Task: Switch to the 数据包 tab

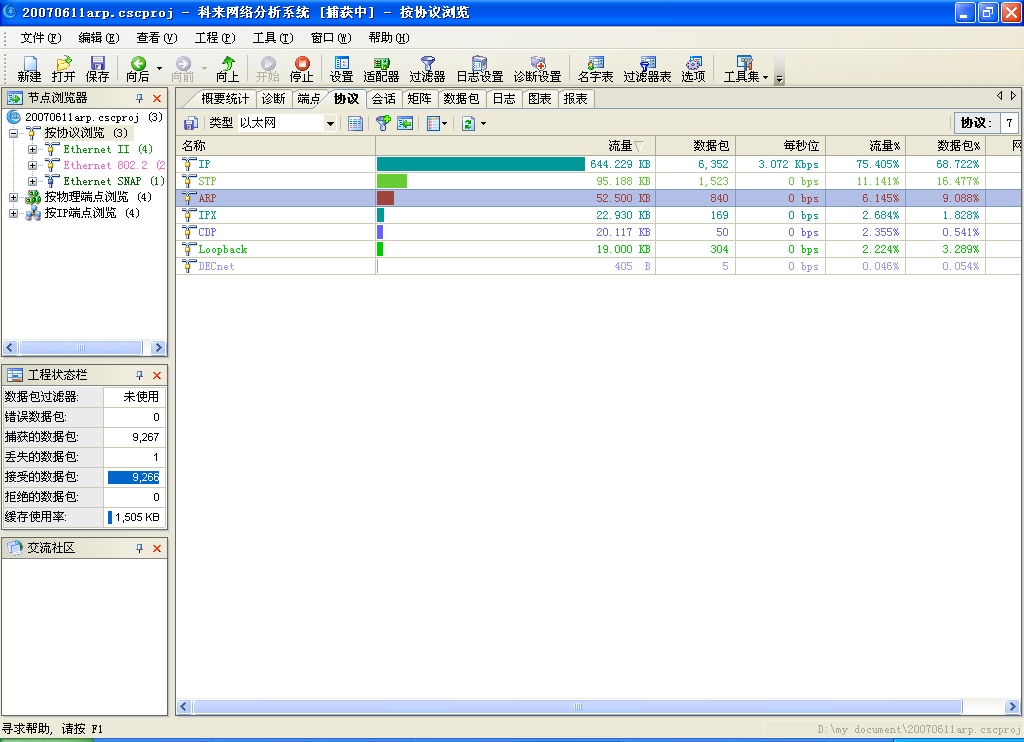Action: (x=461, y=98)
